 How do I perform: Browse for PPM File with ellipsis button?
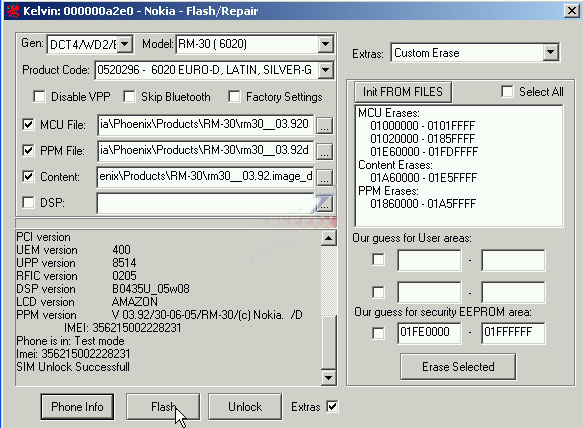click(324, 151)
